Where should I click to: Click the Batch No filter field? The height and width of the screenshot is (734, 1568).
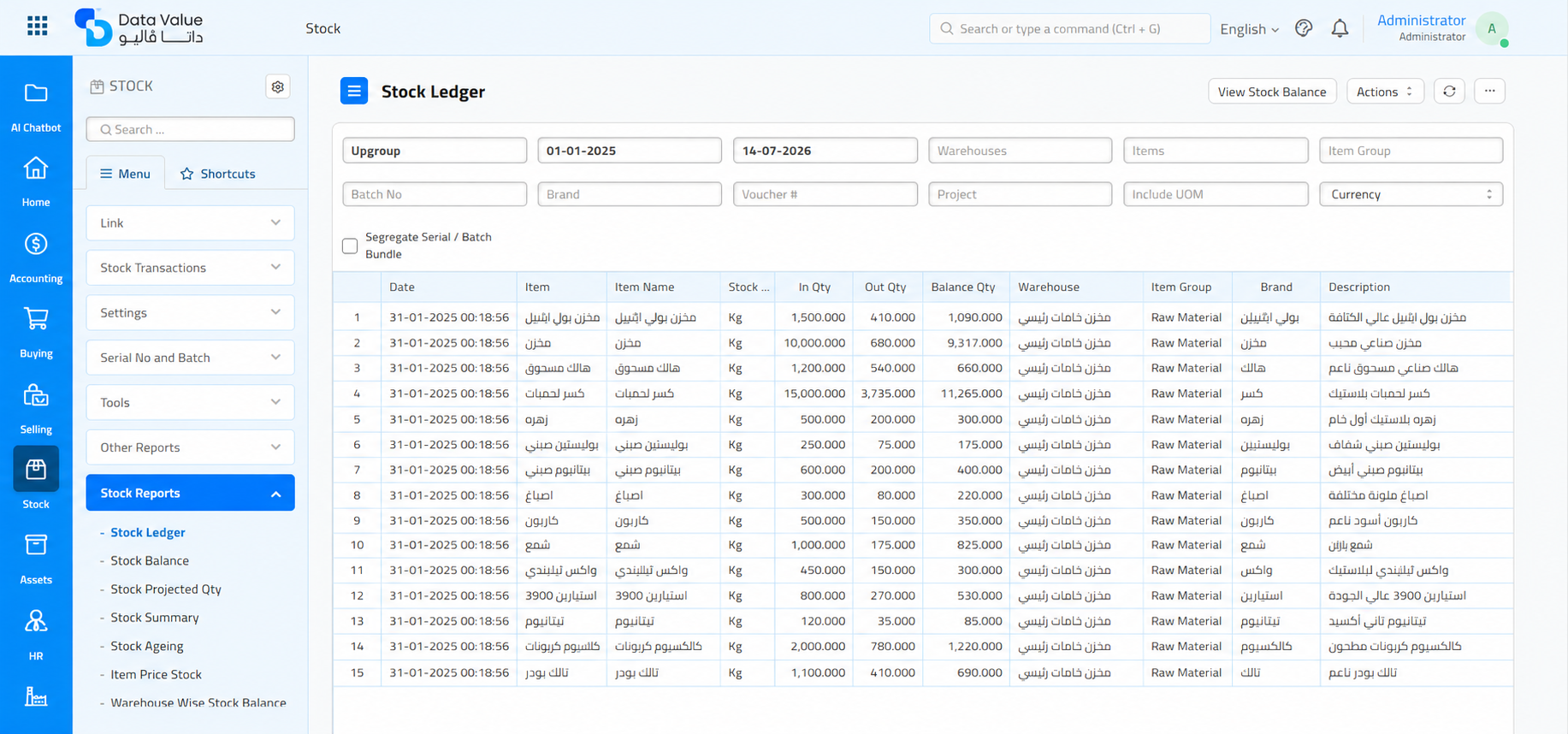pyautogui.click(x=435, y=194)
